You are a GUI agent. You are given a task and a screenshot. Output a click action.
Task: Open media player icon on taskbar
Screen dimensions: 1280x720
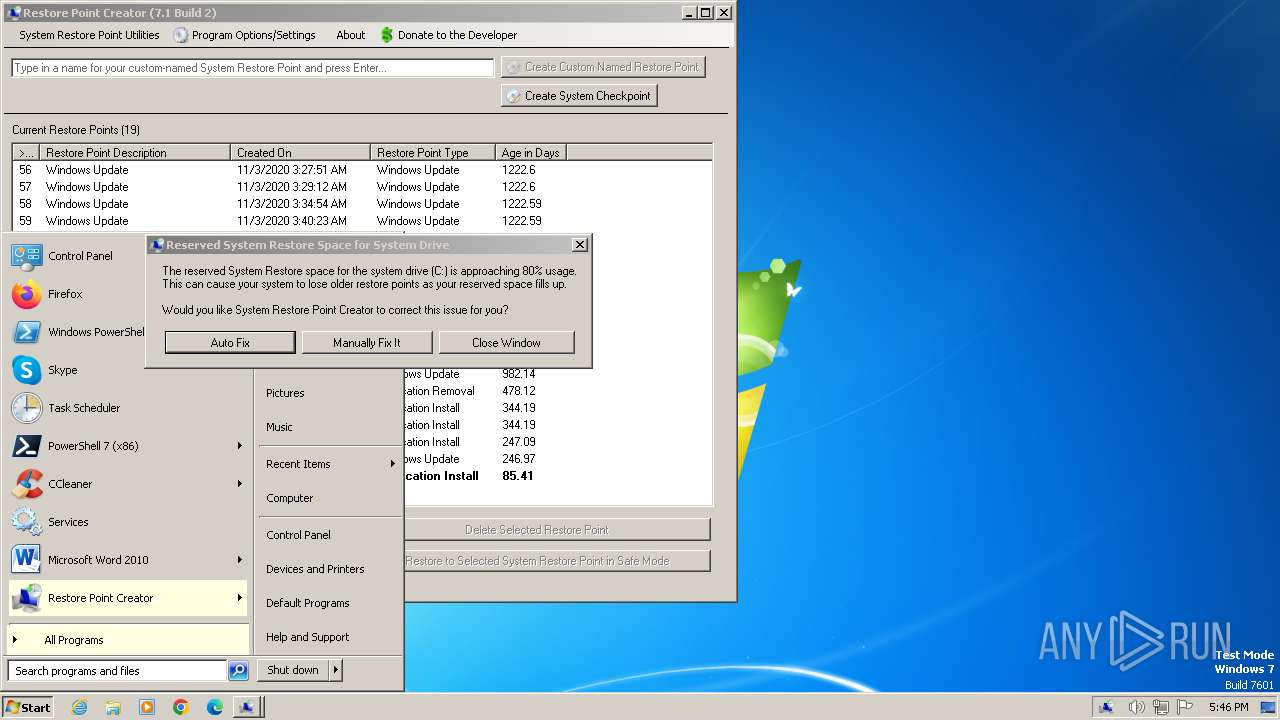tap(147, 707)
